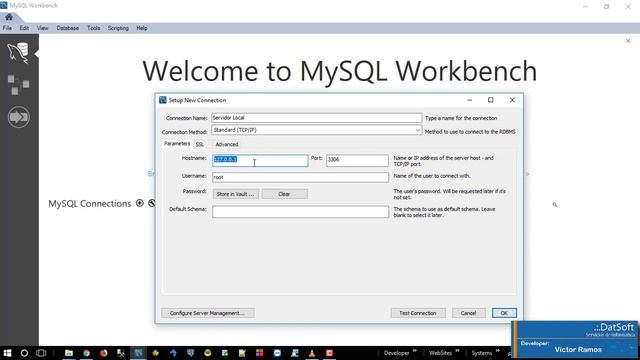
Task: Switch to the Parameters tab
Action: pos(177,144)
